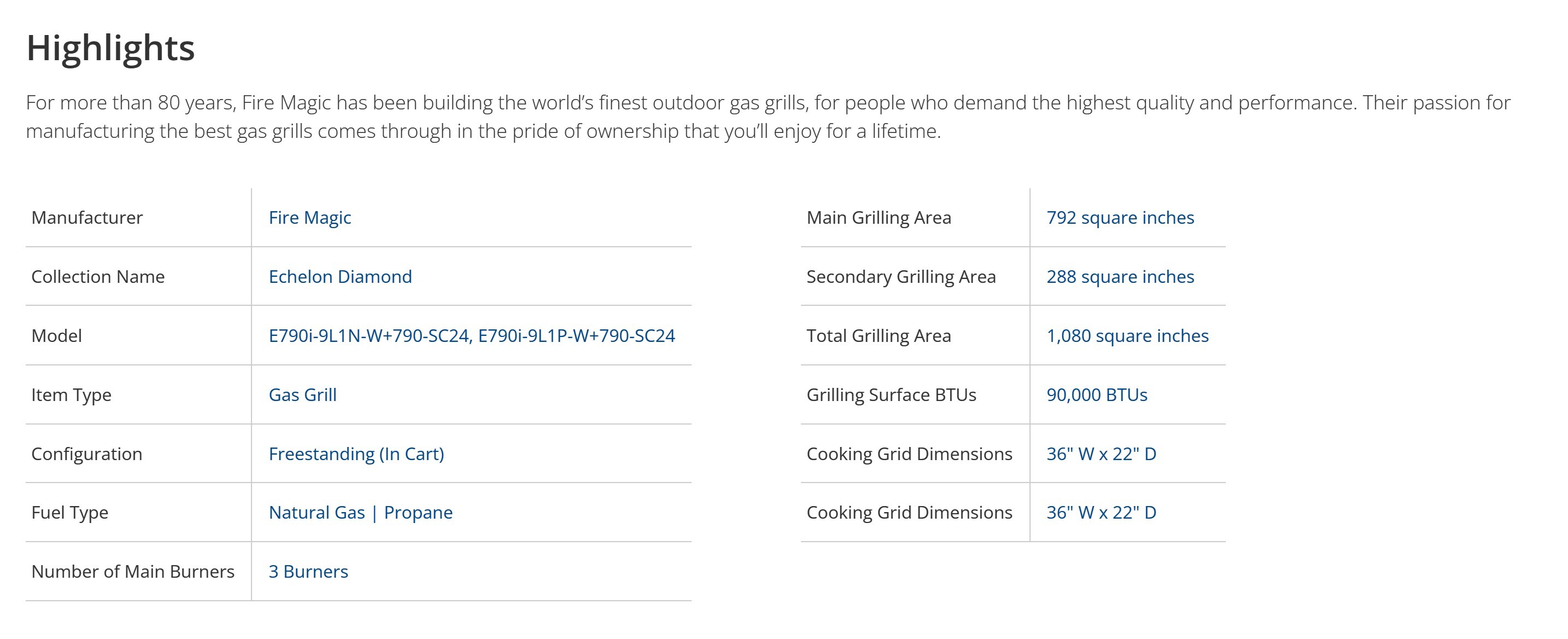The height and width of the screenshot is (639, 1568).
Task: Open the 1,080 square inches link
Action: pyautogui.click(x=1127, y=336)
